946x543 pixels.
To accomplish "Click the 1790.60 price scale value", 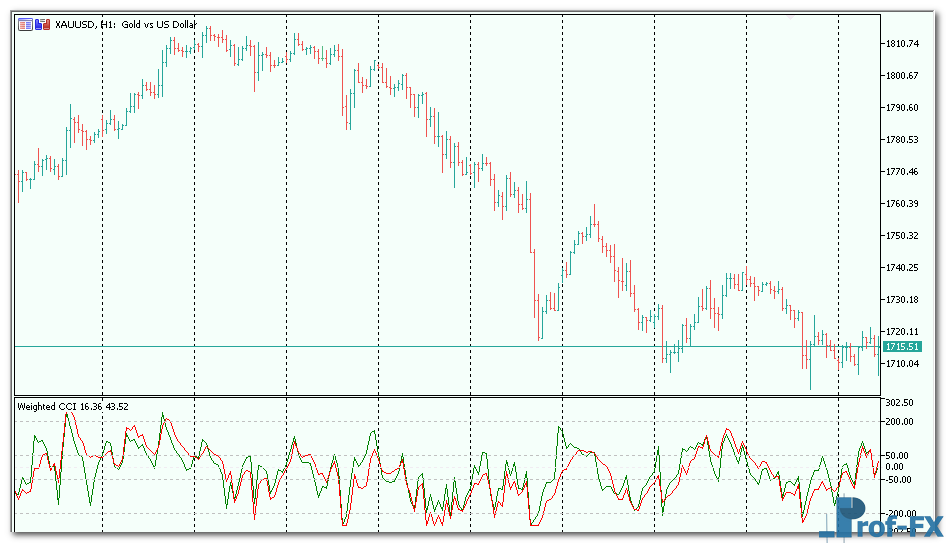I will click(901, 108).
